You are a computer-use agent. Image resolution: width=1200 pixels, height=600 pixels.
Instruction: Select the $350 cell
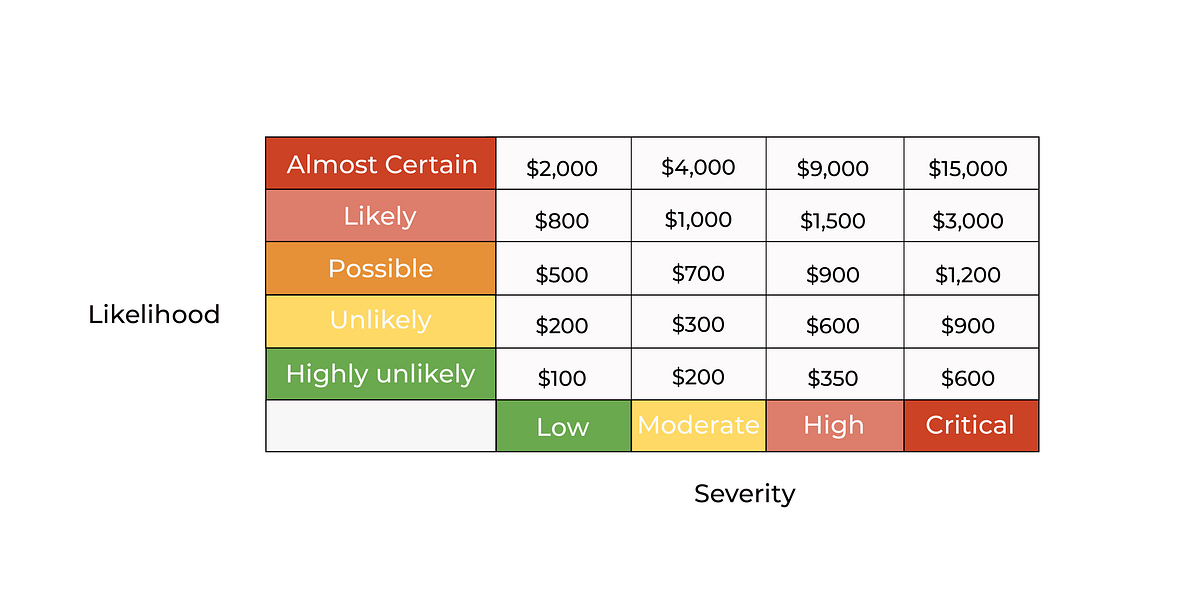pos(835,374)
